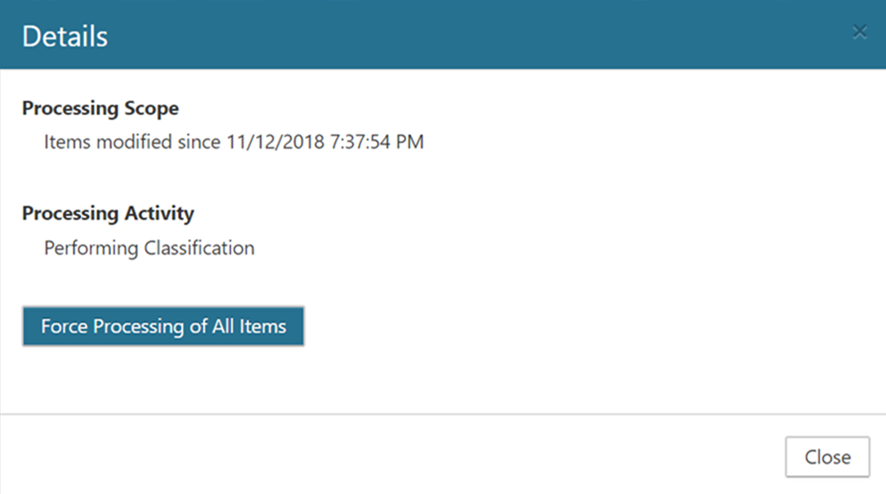The image size is (886, 494).
Task: Dismiss the dialog with the header X icon
Action: coord(859,32)
